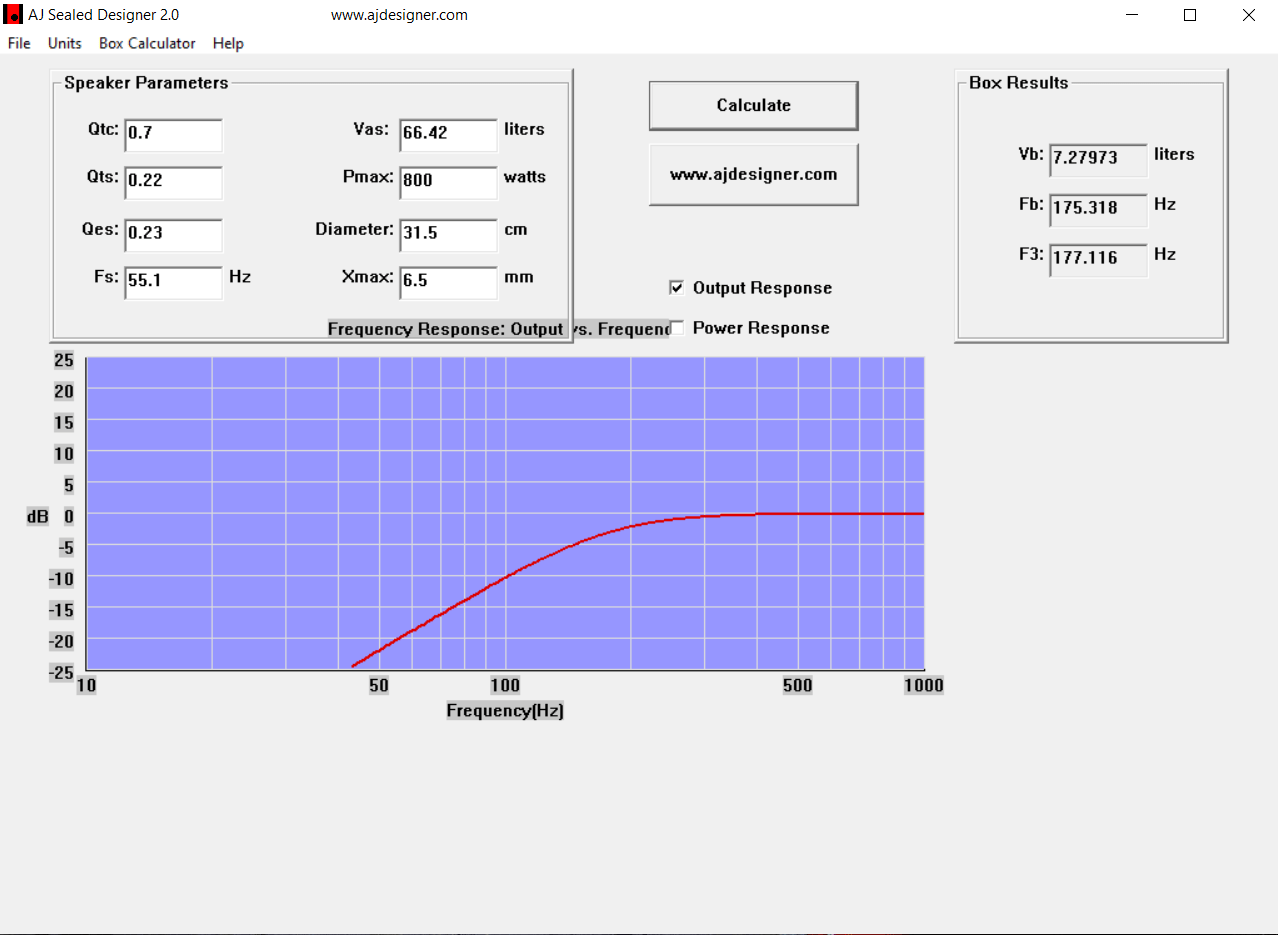This screenshot has width=1278, height=935.
Task: Click the Diameter input field
Action: tap(448, 234)
